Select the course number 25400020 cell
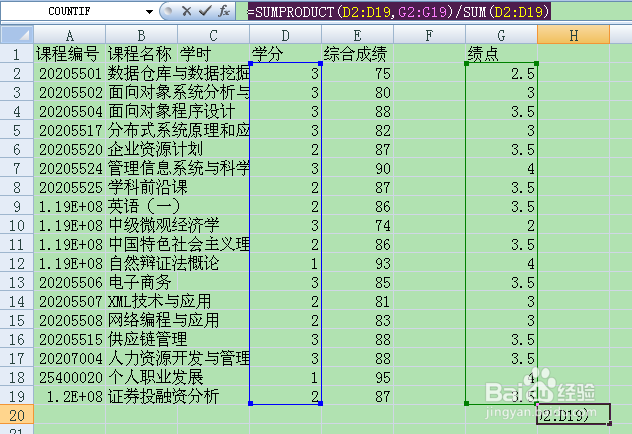This screenshot has width=632, height=434. pyautogui.click(x=69, y=377)
